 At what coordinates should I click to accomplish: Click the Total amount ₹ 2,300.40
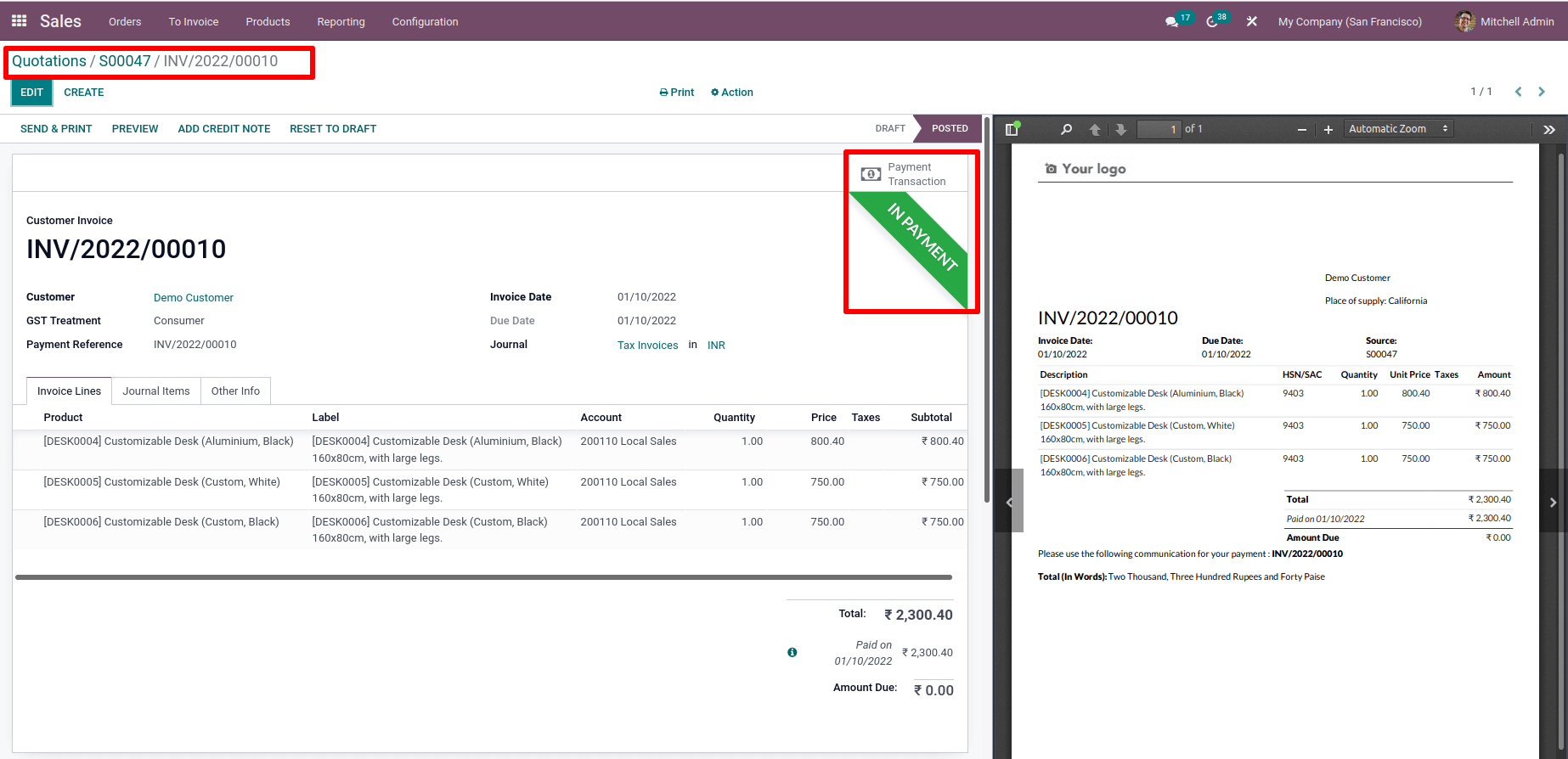coord(918,615)
